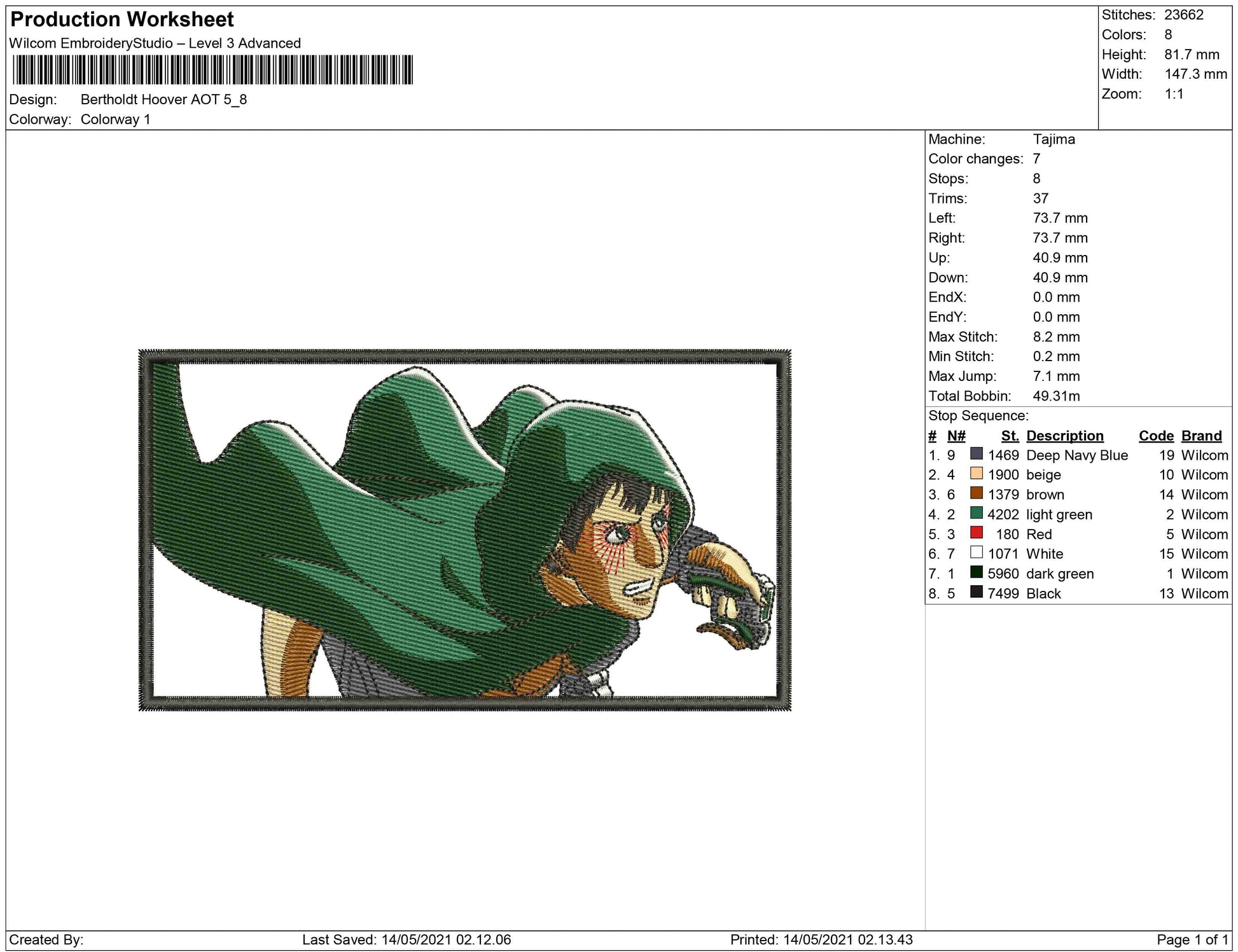Click the barcode under the title

pos(212,70)
